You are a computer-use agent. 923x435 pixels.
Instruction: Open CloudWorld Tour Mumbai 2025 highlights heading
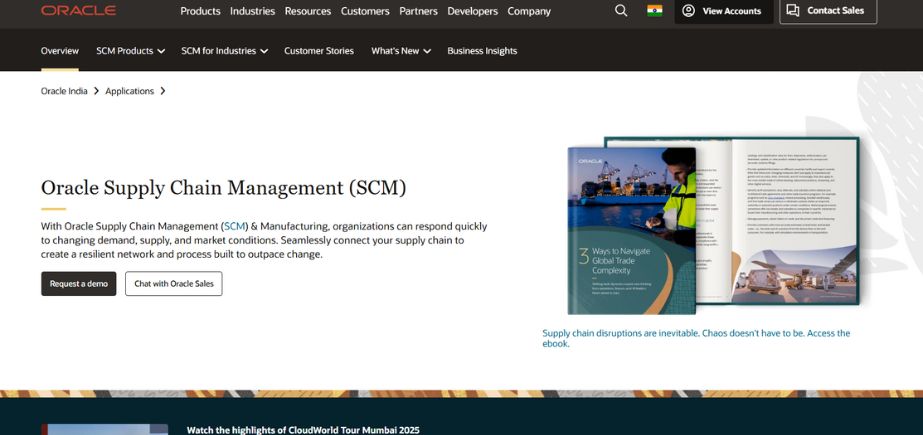tap(303, 430)
